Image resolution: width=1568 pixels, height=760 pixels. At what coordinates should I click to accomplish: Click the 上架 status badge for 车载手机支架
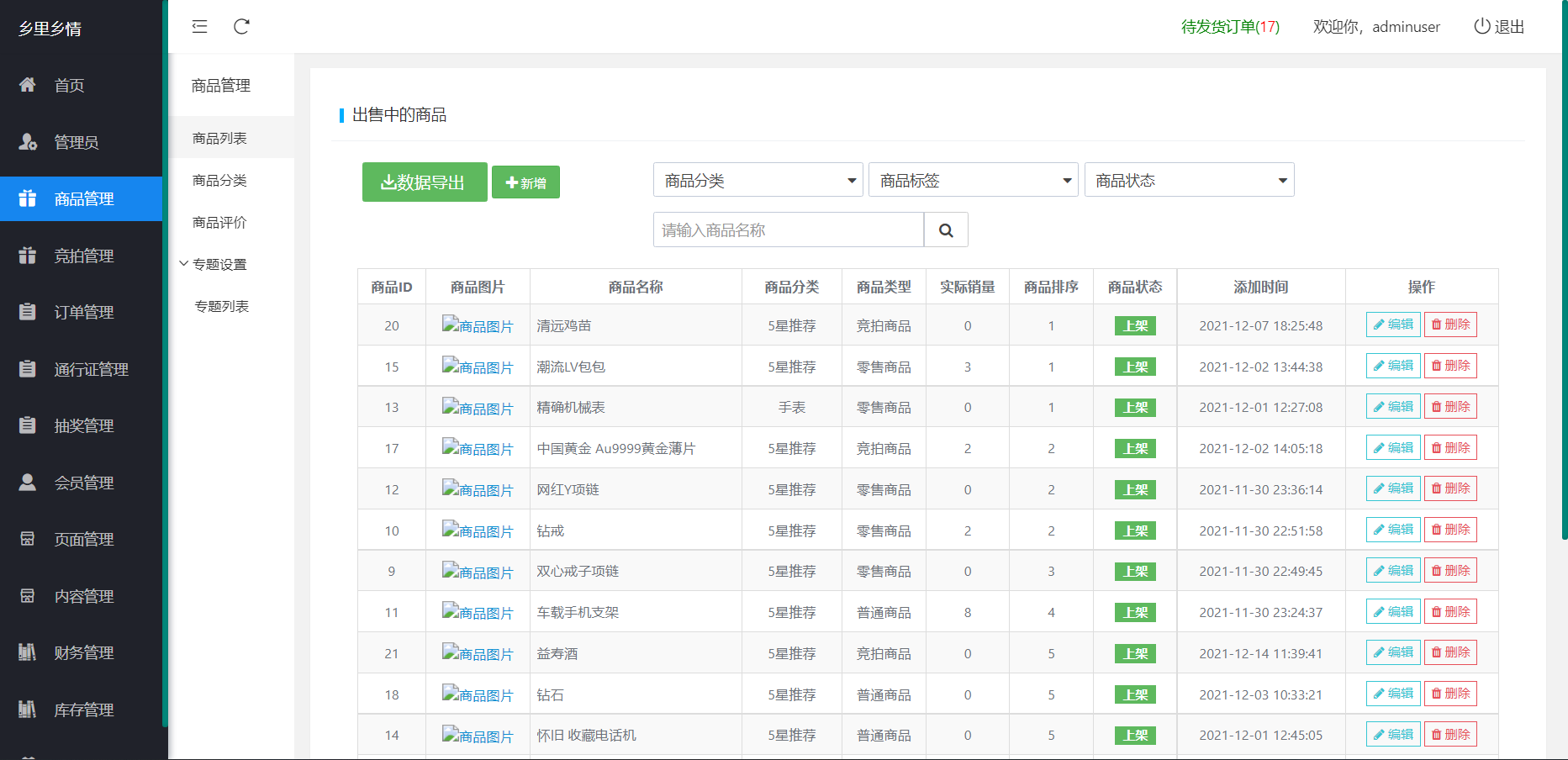point(1135,612)
